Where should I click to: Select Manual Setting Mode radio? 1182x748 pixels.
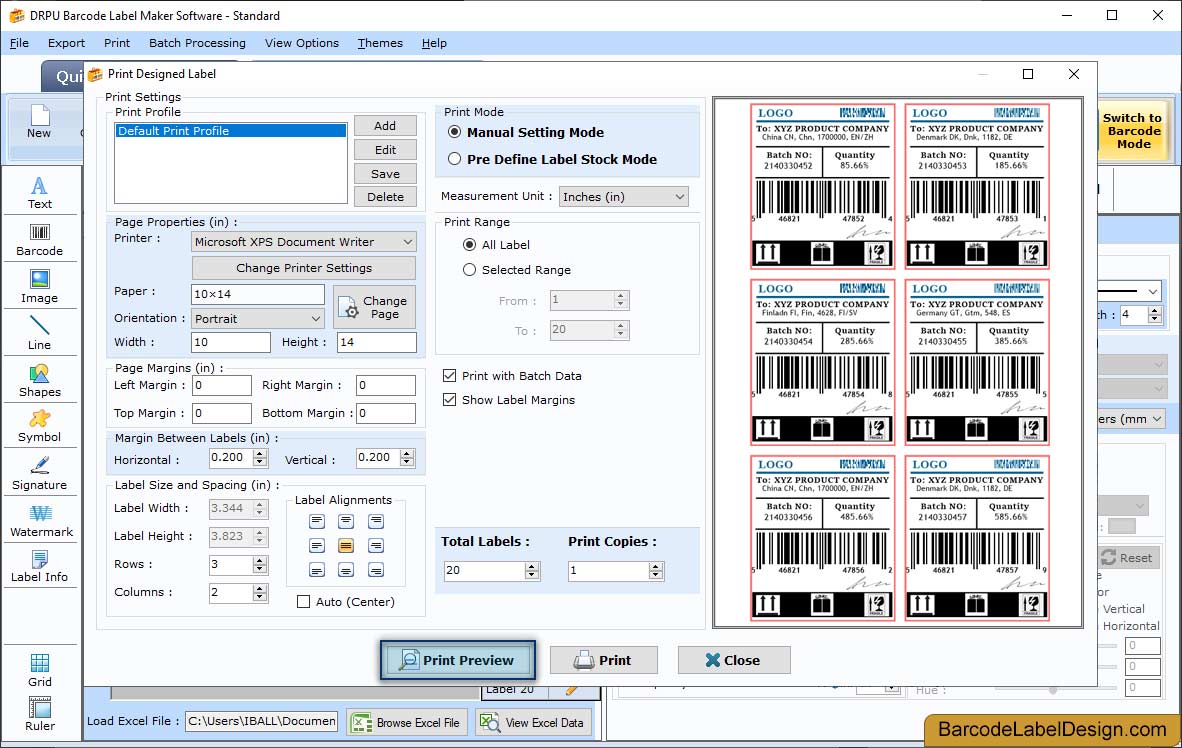pyautogui.click(x=455, y=132)
